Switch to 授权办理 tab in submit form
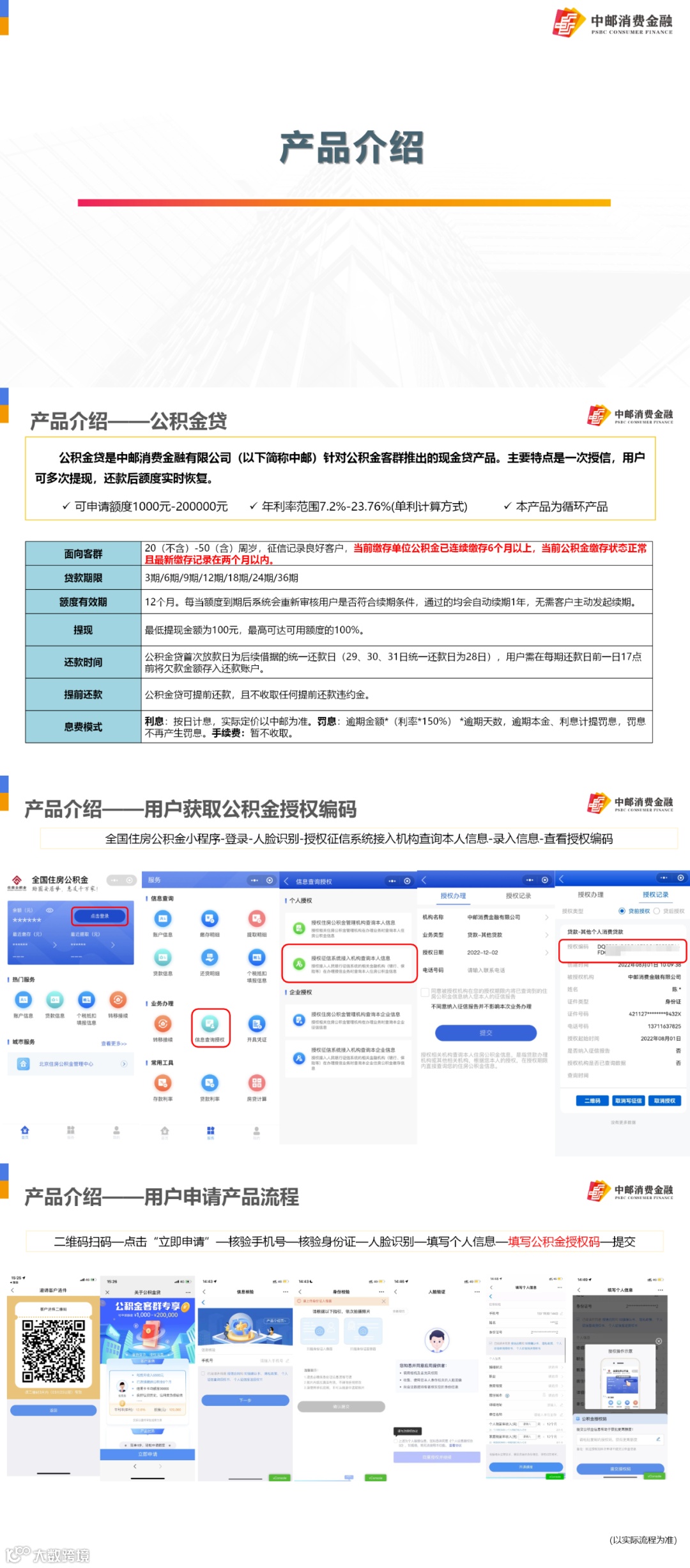This screenshot has width=690, height=1568. [453, 896]
